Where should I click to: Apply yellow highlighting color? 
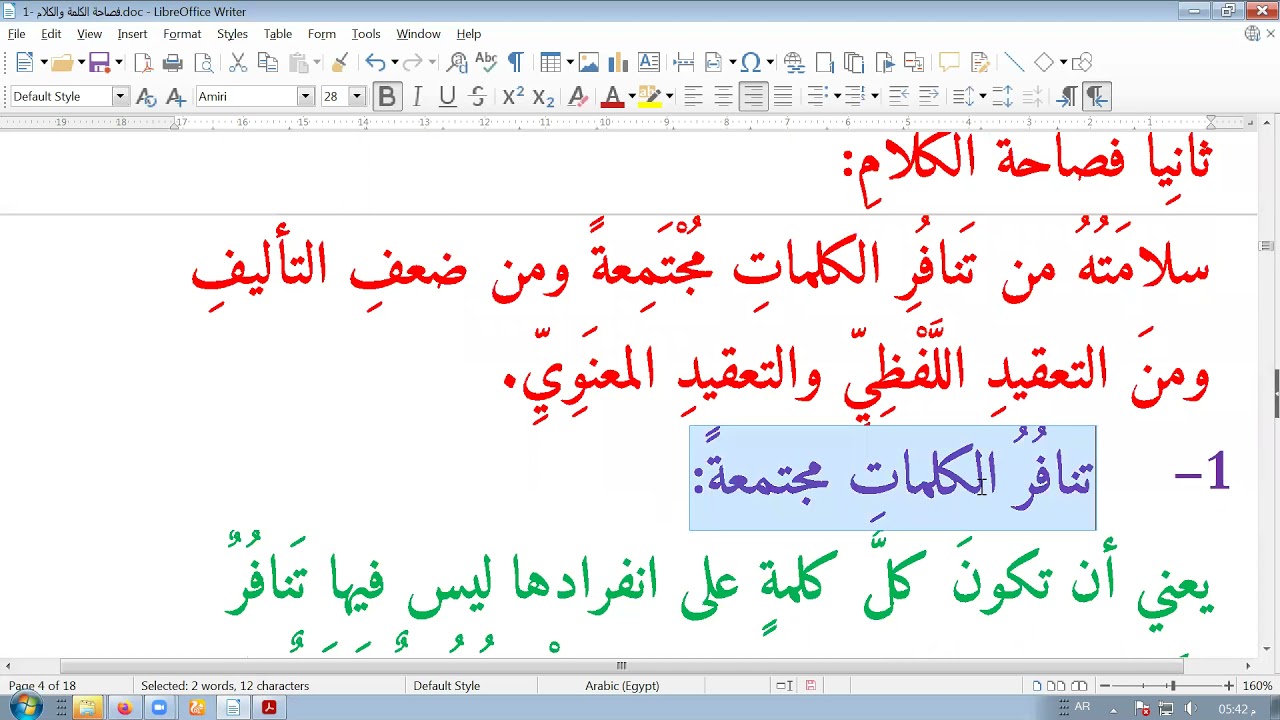click(649, 97)
